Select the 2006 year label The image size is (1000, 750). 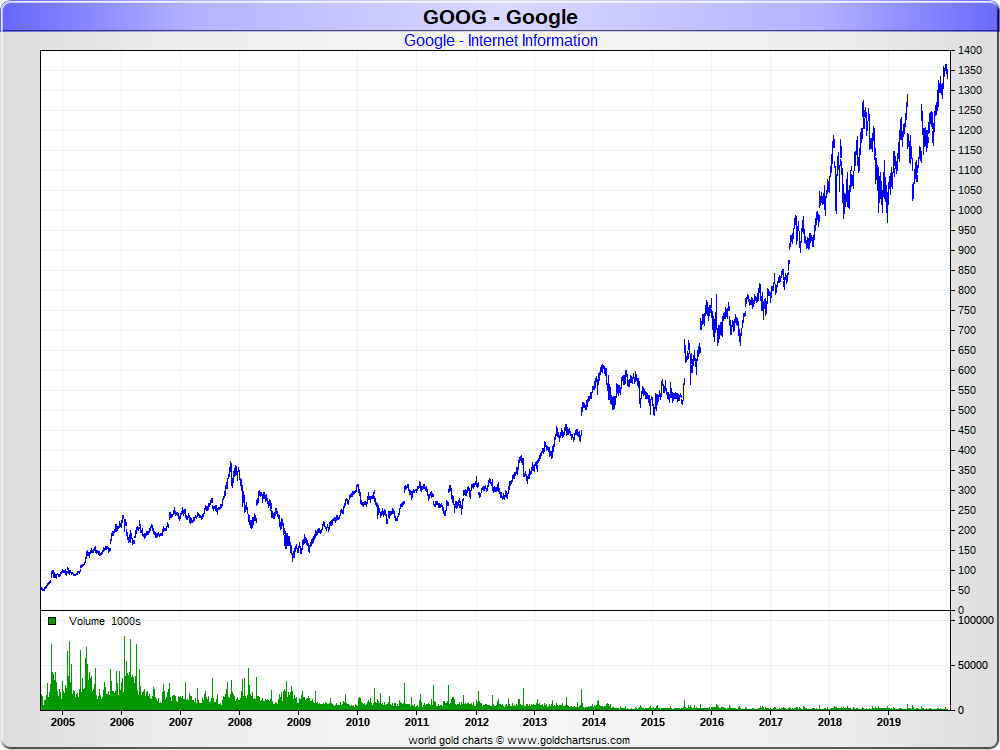tap(122, 722)
